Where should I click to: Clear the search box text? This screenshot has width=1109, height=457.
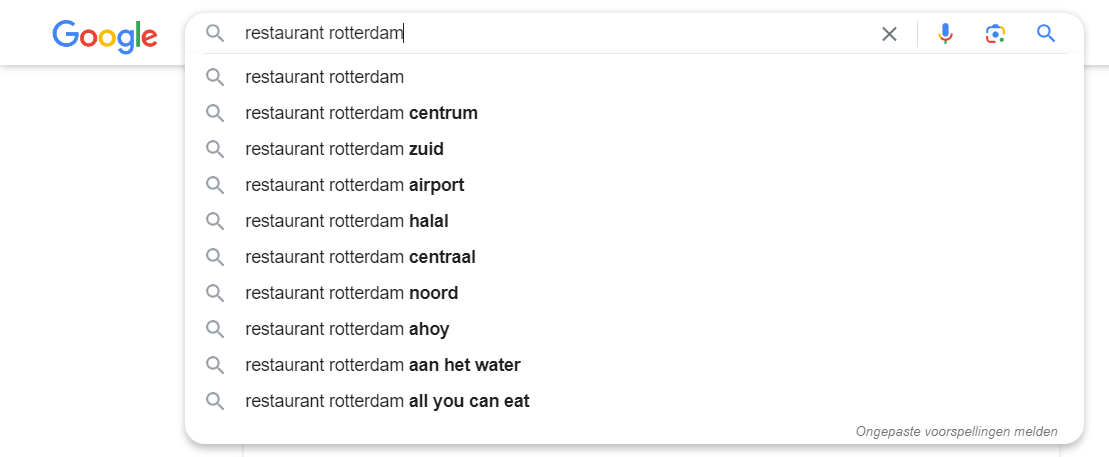[889, 34]
